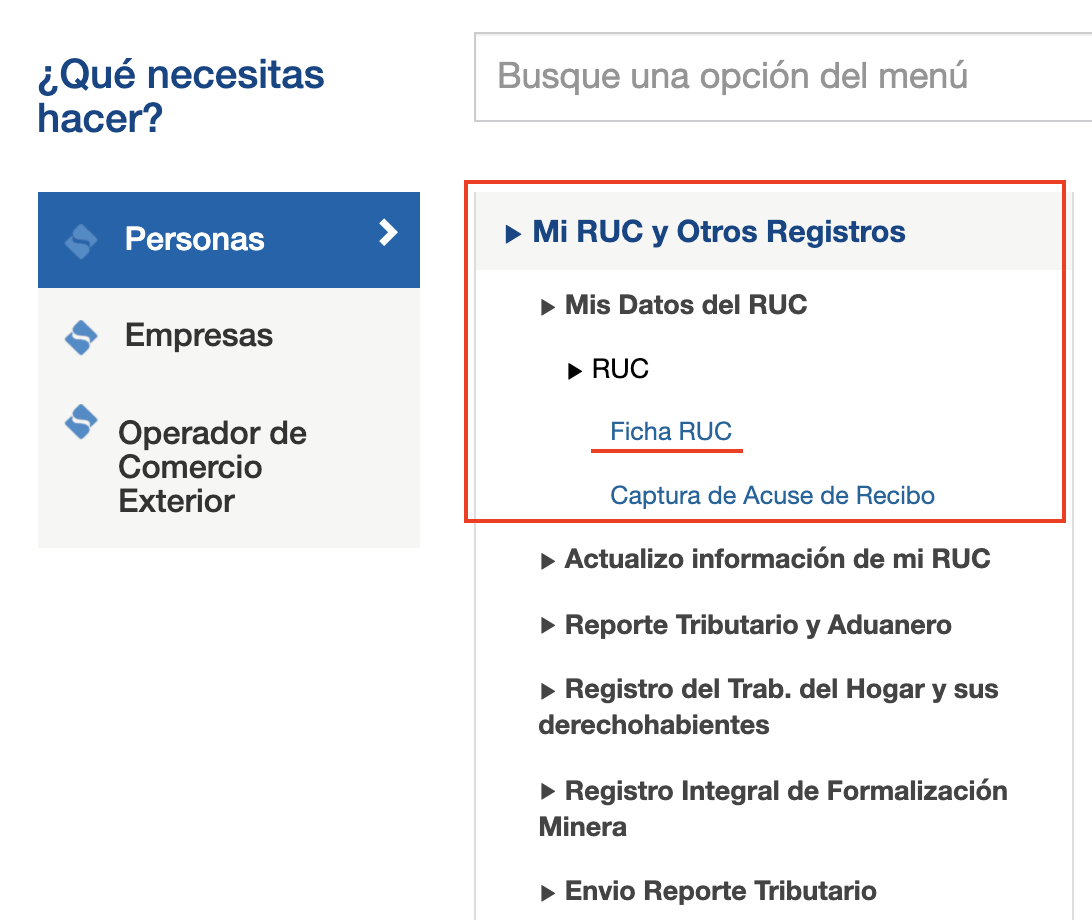Click the chevron arrow on Personas
This screenshot has width=1092, height=920.
coord(389,233)
